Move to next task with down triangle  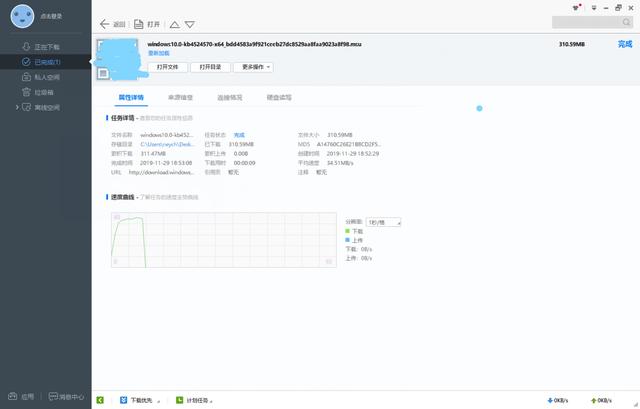coord(190,24)
